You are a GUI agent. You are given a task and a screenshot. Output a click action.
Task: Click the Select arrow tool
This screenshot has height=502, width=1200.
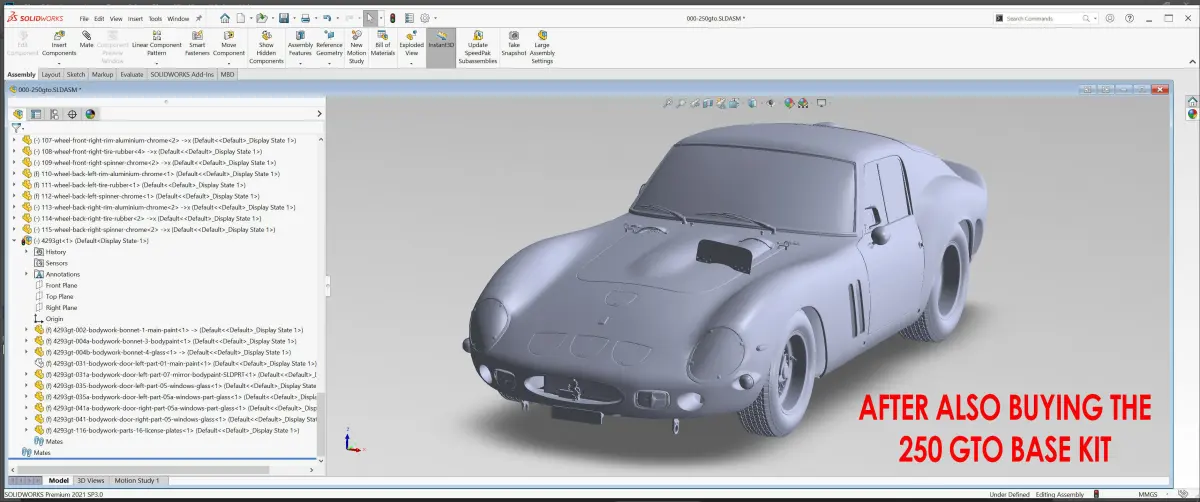point(371,18)
